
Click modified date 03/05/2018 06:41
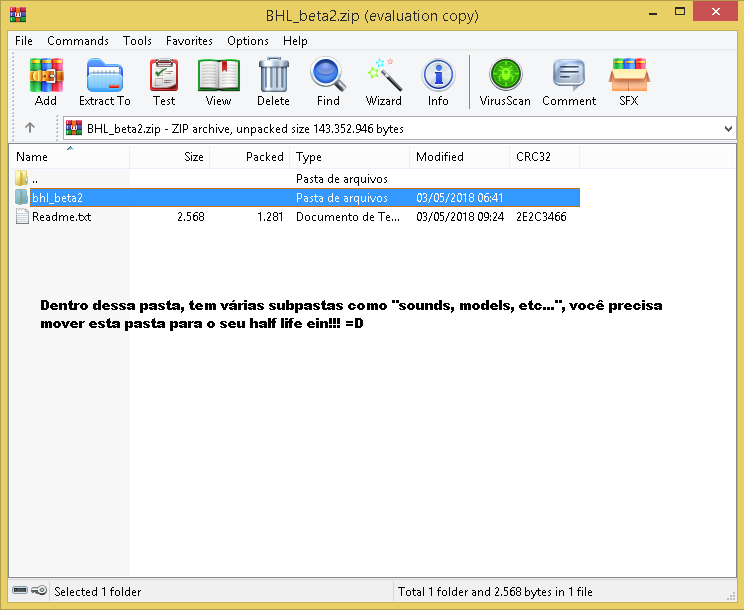click(459, 198)
